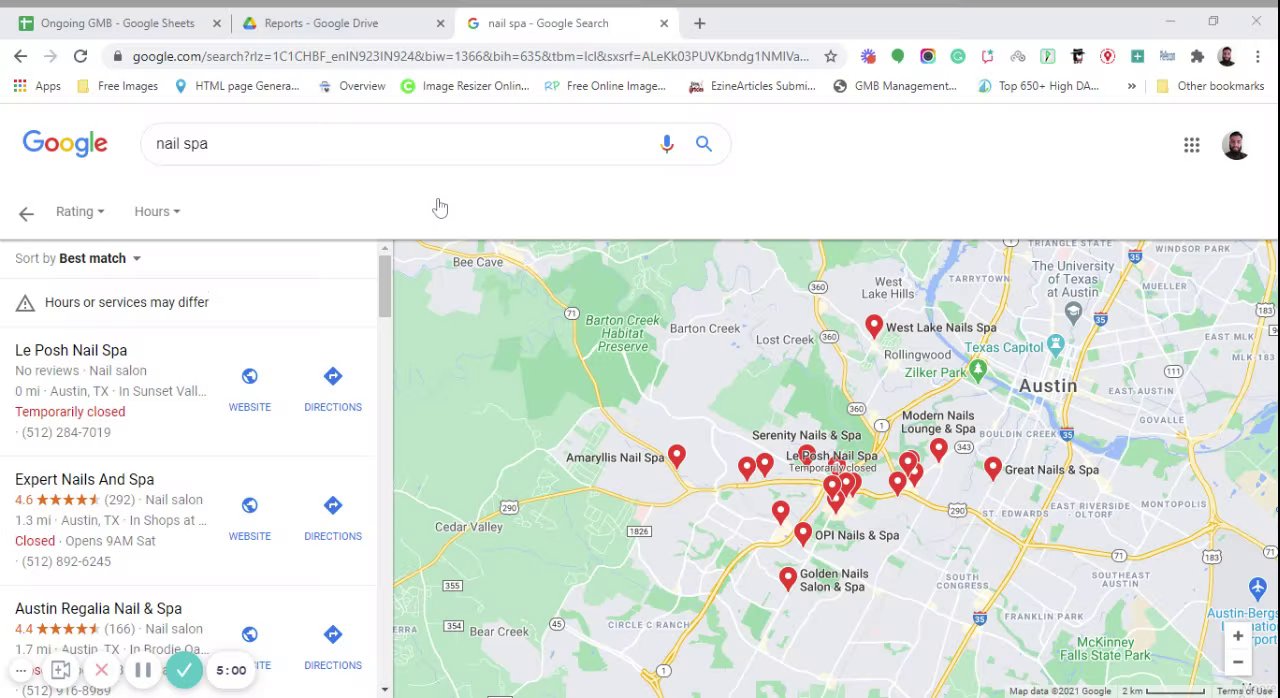Screen dimensions: 1280x698
Task: Click the results list scrollbar thumb
Action: [384, 287]
